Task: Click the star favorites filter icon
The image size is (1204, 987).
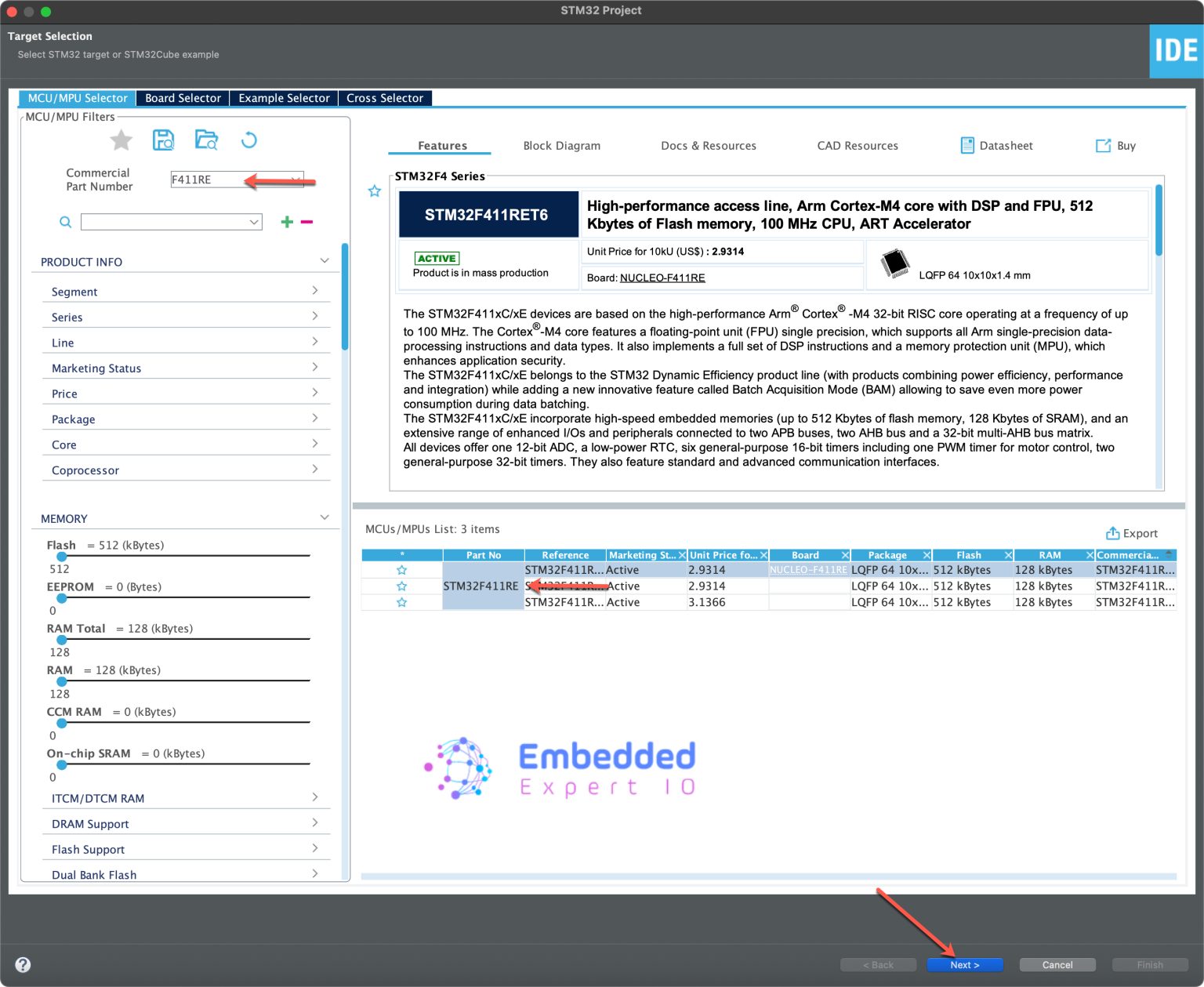Action: 121,140
